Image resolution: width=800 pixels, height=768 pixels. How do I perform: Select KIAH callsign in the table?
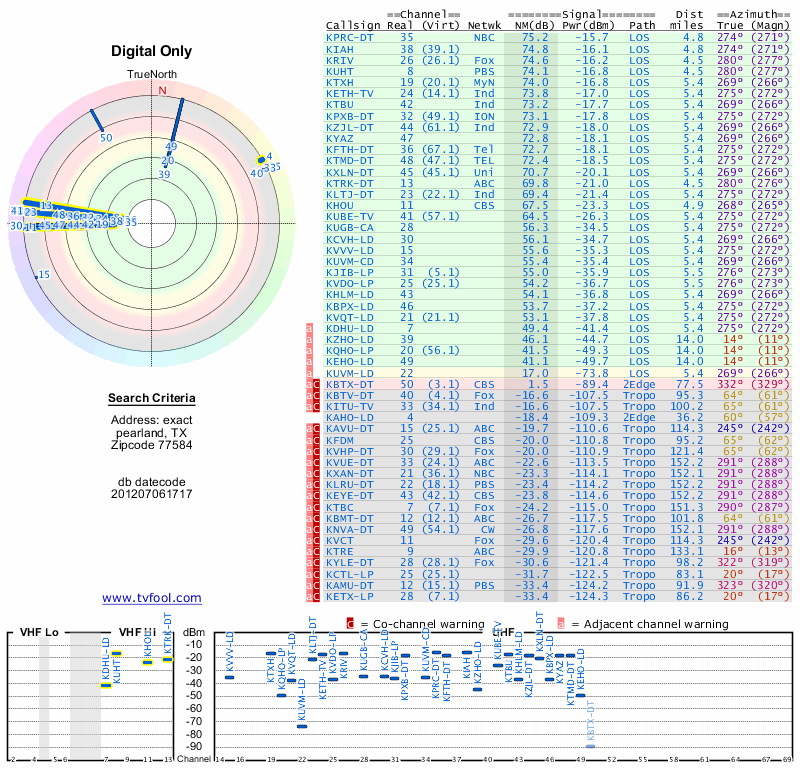[x=340, y=49]
